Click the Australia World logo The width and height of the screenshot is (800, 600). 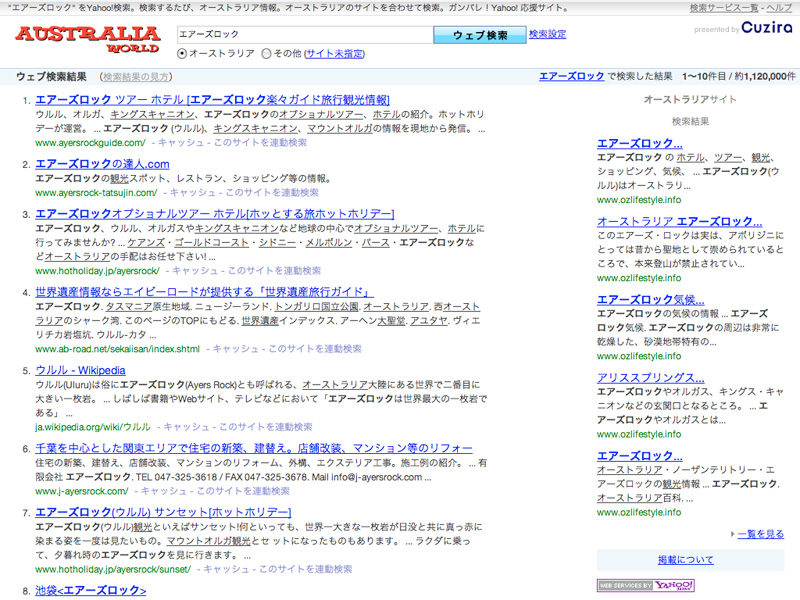click(88, 39)
